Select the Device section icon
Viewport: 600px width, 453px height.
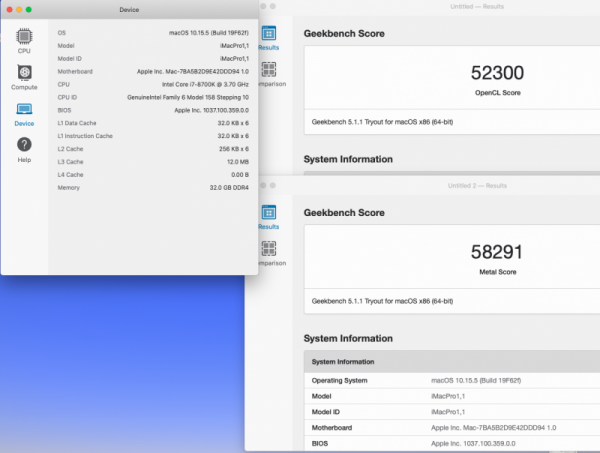[24, 109]
